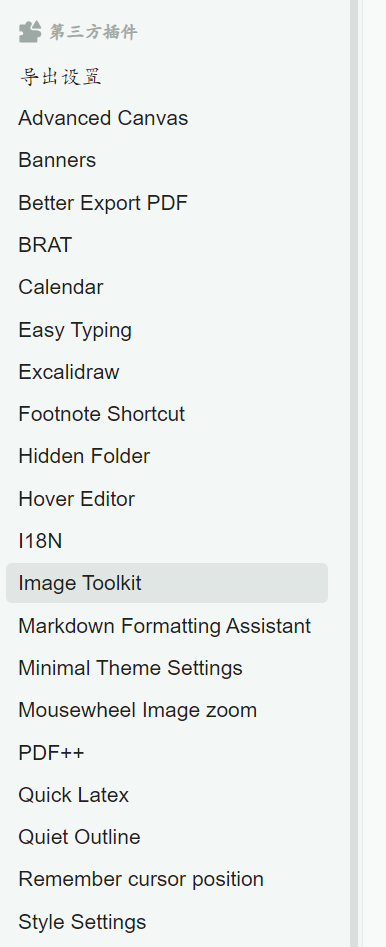Select Mousewheel Image zoom plugin
The image size is (386, 947).
pyautogui.click(x=167, y=710)
